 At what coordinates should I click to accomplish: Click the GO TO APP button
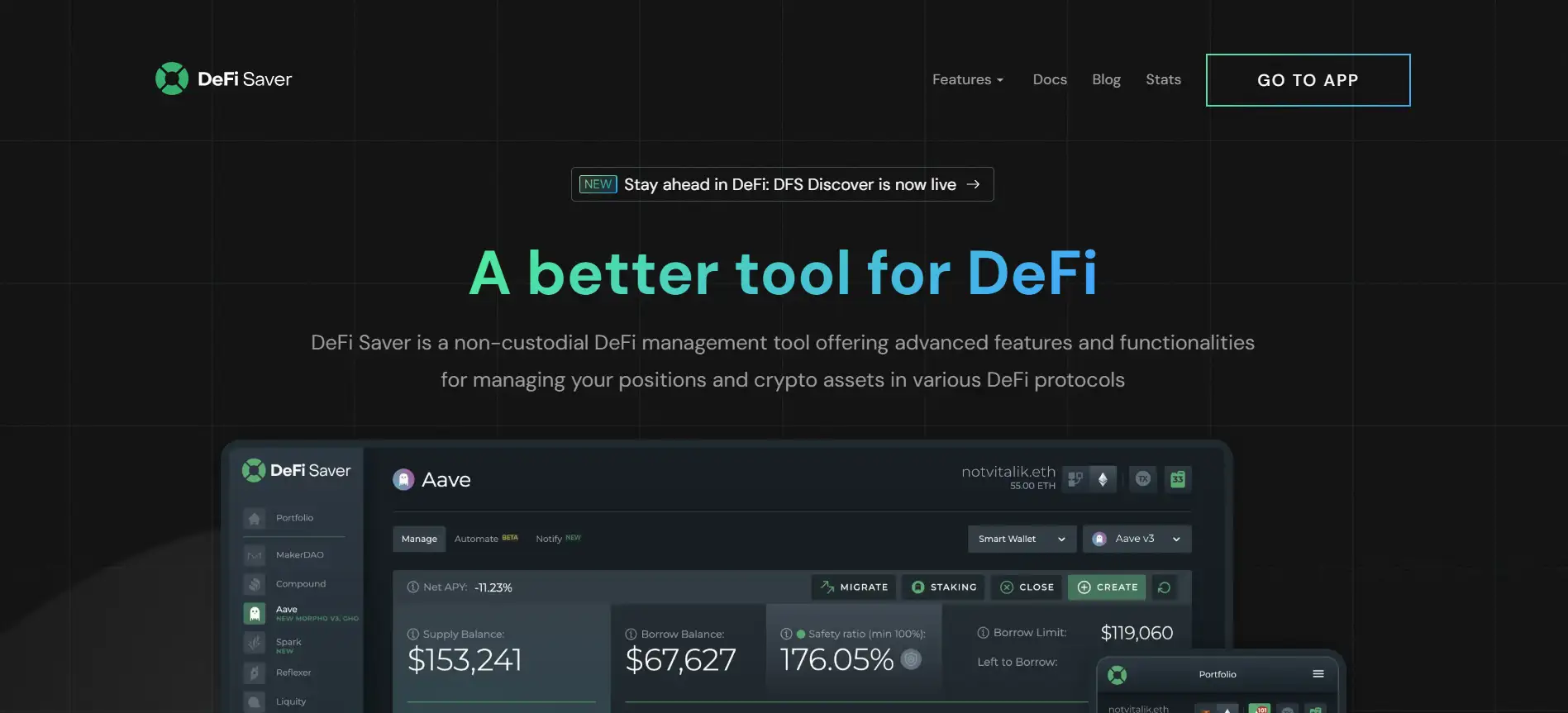[x=1308, y=80]
